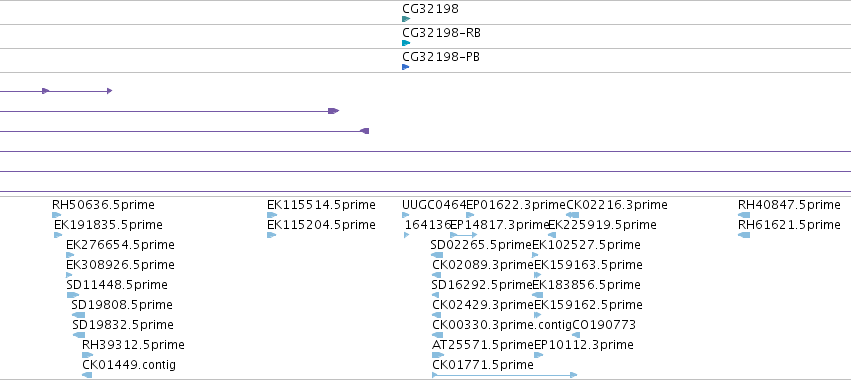Select CK02216.3prime EST label
851x380 pixels.
click(617, 205)
